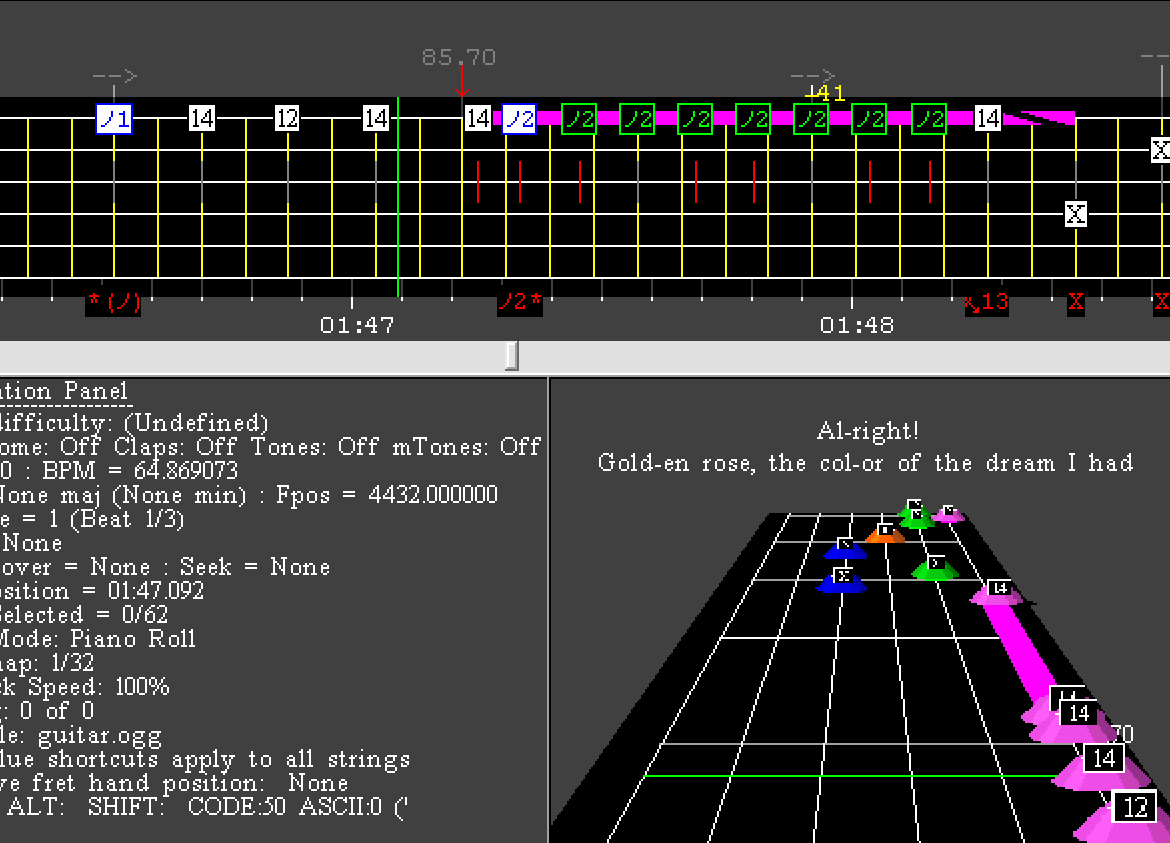The height and width of the screenshot is (843, 1170).
Task: Select the green /2 note beneath the yellow 41
Action: click(811, 119)
